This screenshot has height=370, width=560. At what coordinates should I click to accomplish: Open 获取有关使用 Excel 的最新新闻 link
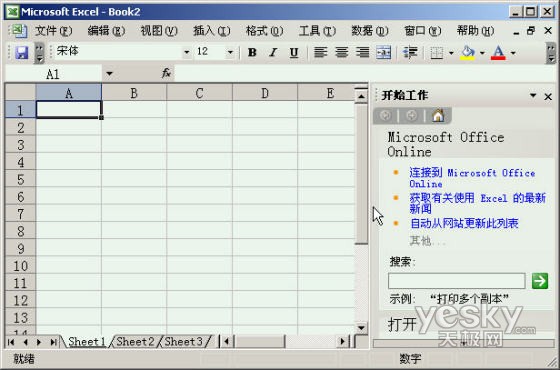point(478,203)
